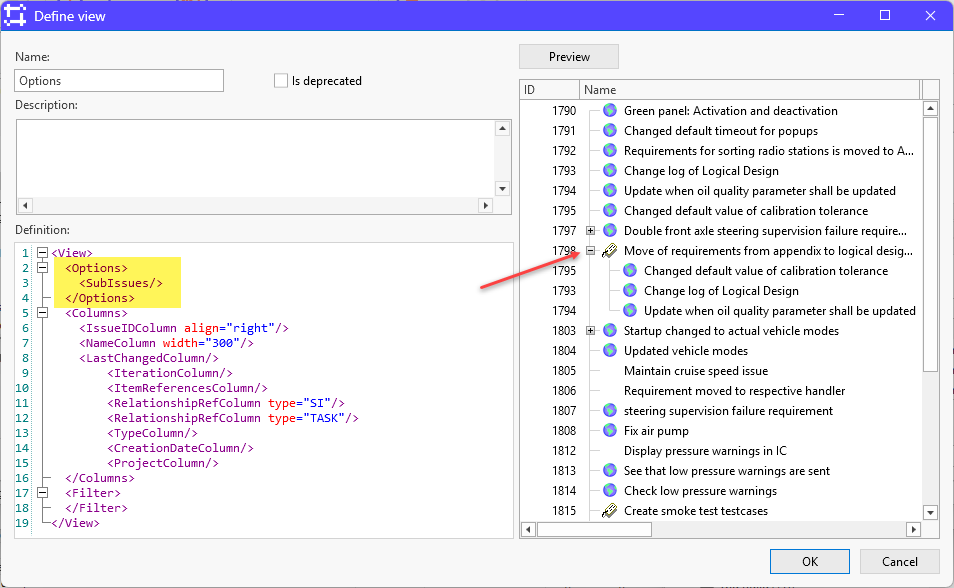The image size is (954, 588).
Task: Click the LastChangedColumn line
Action: 148,358
